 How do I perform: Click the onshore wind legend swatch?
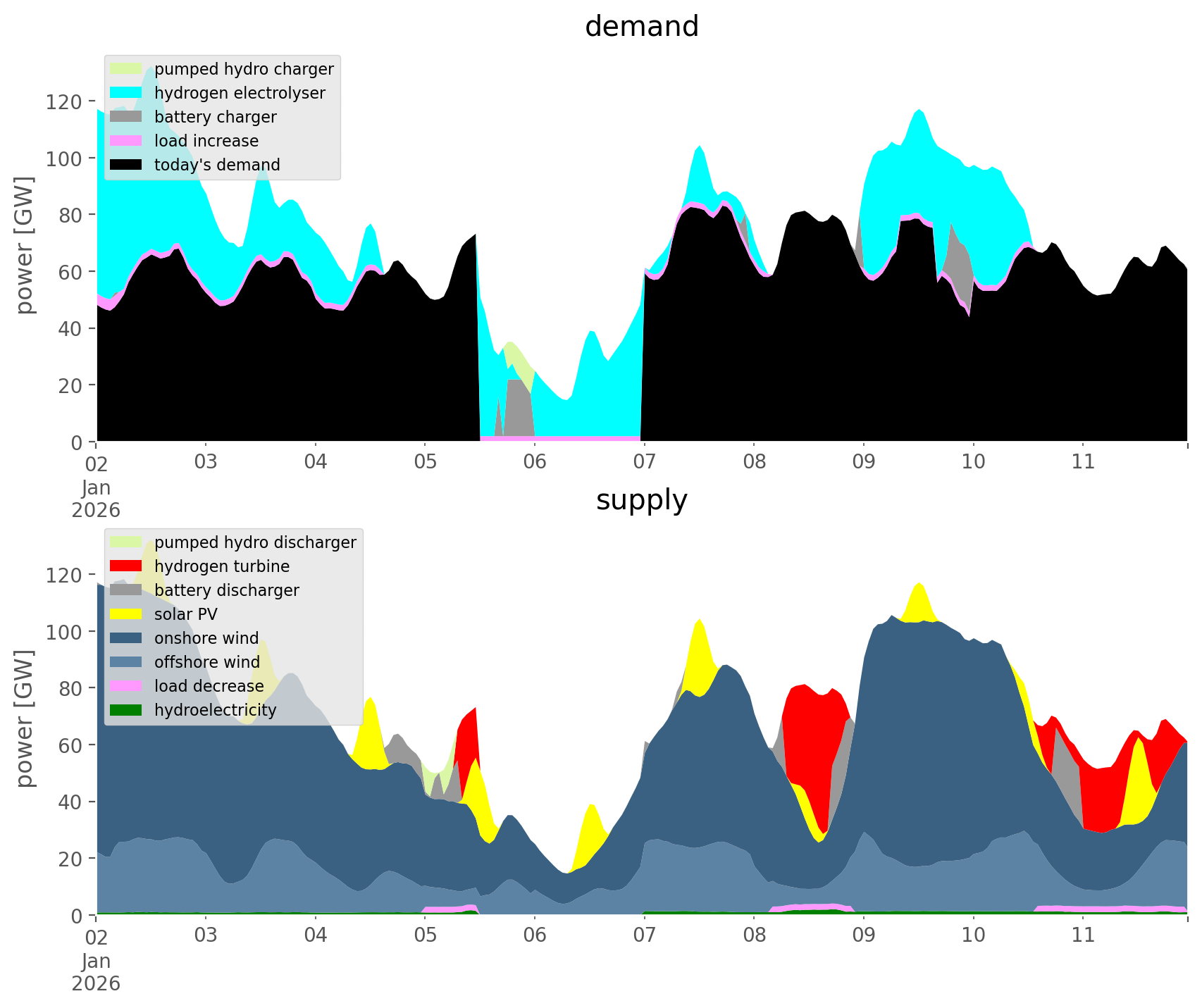point(127,638)
